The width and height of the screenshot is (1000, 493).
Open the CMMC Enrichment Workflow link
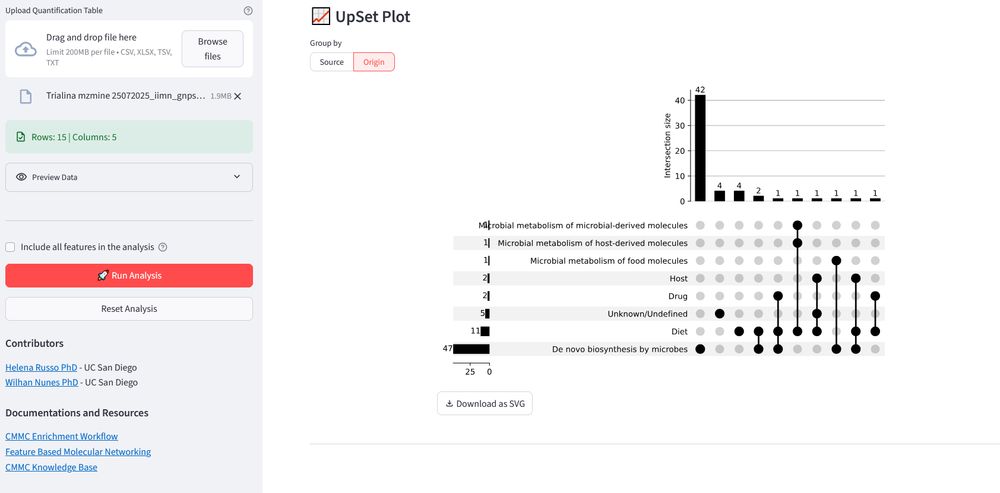(61, 437)
